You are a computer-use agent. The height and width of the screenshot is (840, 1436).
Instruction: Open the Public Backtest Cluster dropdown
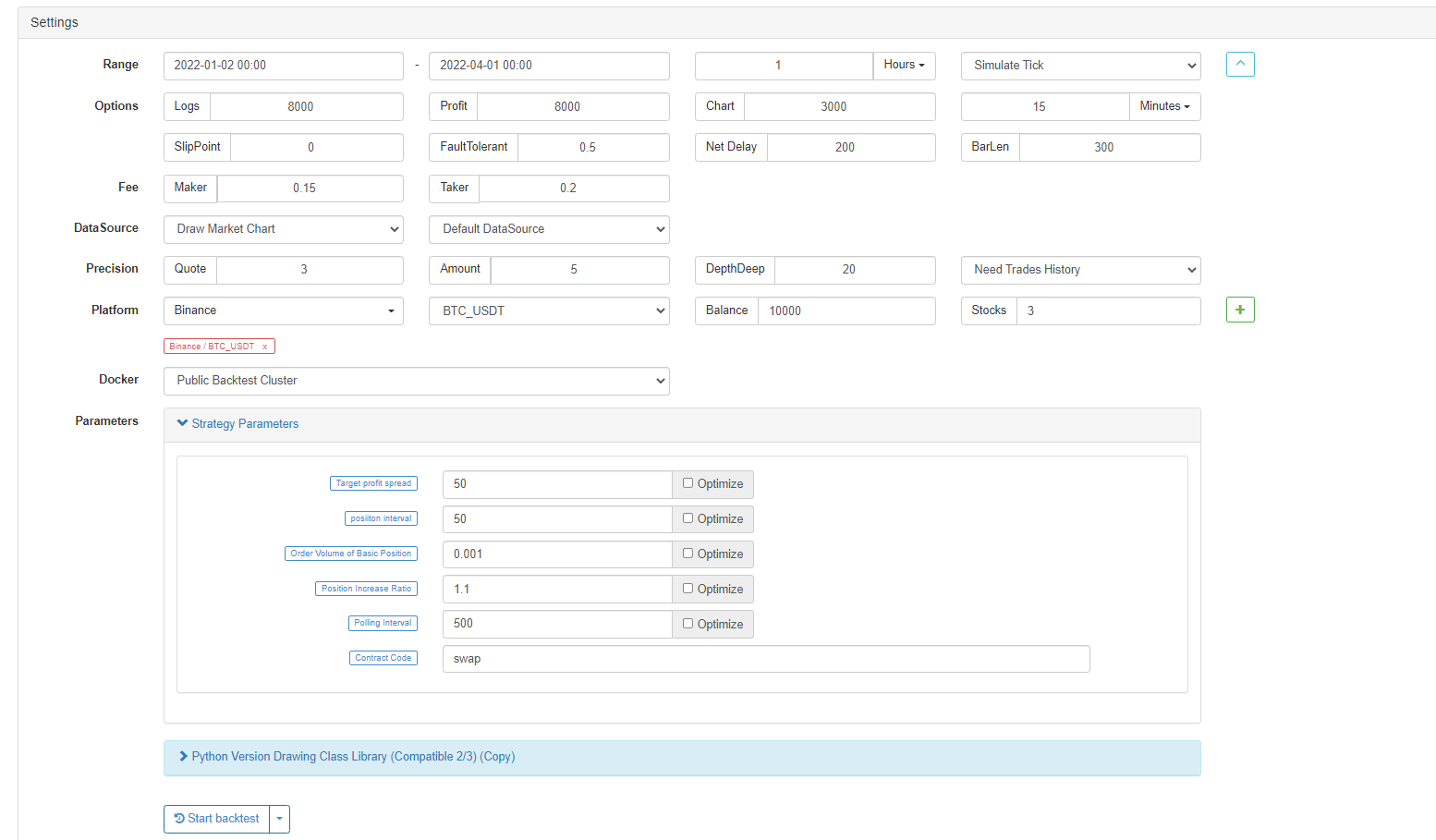(x=416, y=381)
